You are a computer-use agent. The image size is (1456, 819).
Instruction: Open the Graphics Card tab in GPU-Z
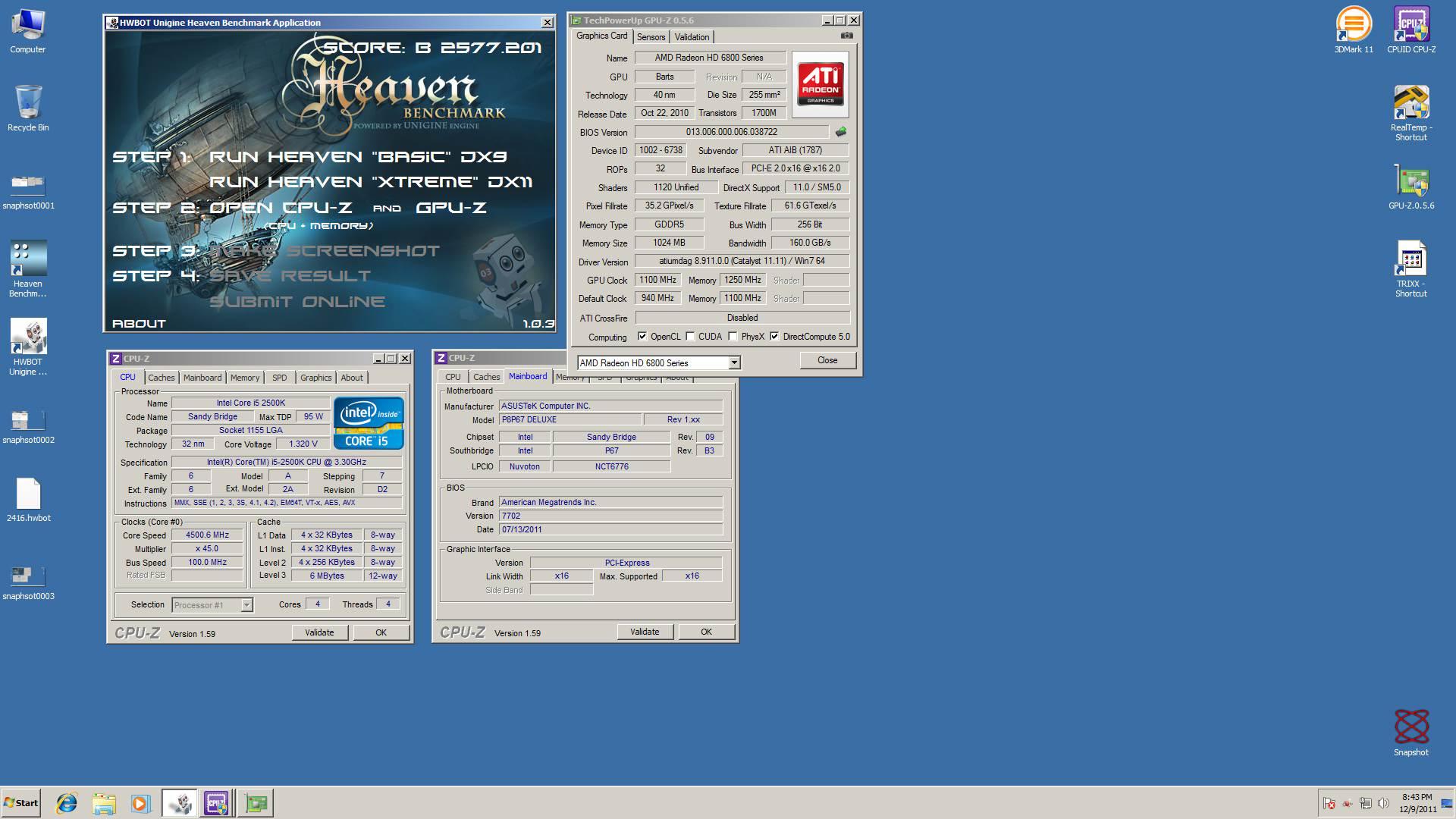point(602,36)
